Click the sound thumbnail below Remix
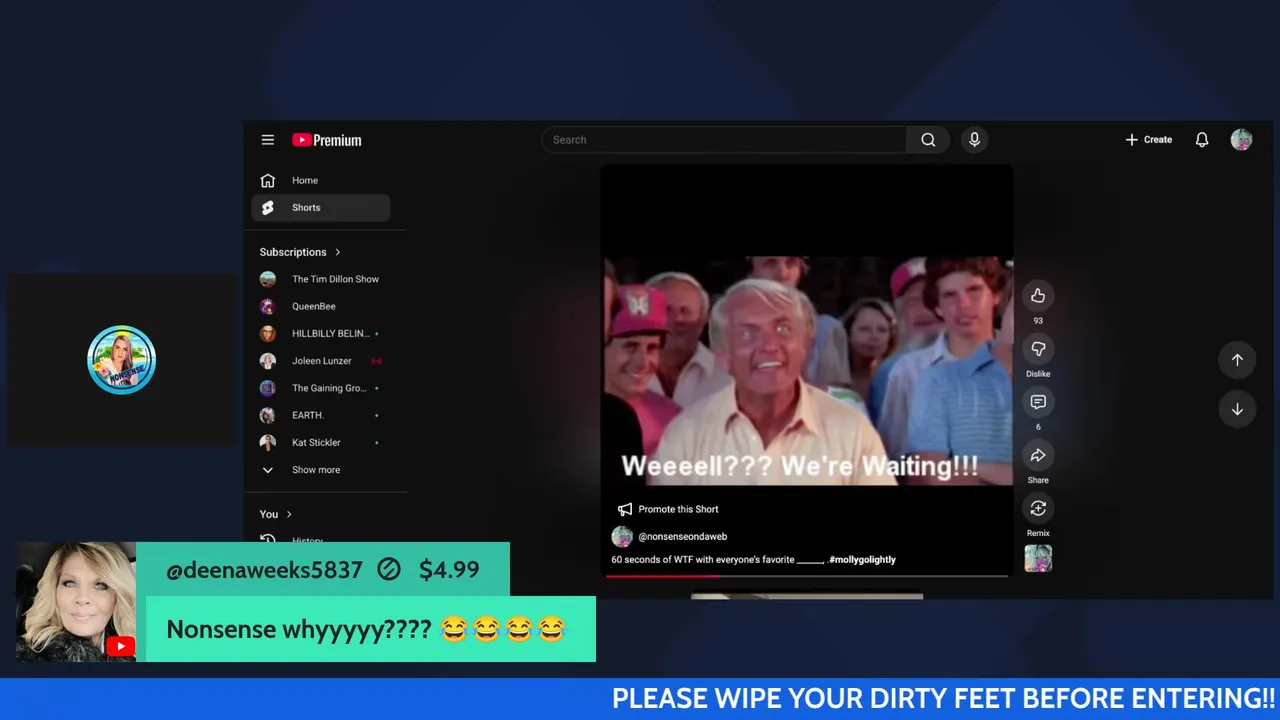 point(1038,558)
